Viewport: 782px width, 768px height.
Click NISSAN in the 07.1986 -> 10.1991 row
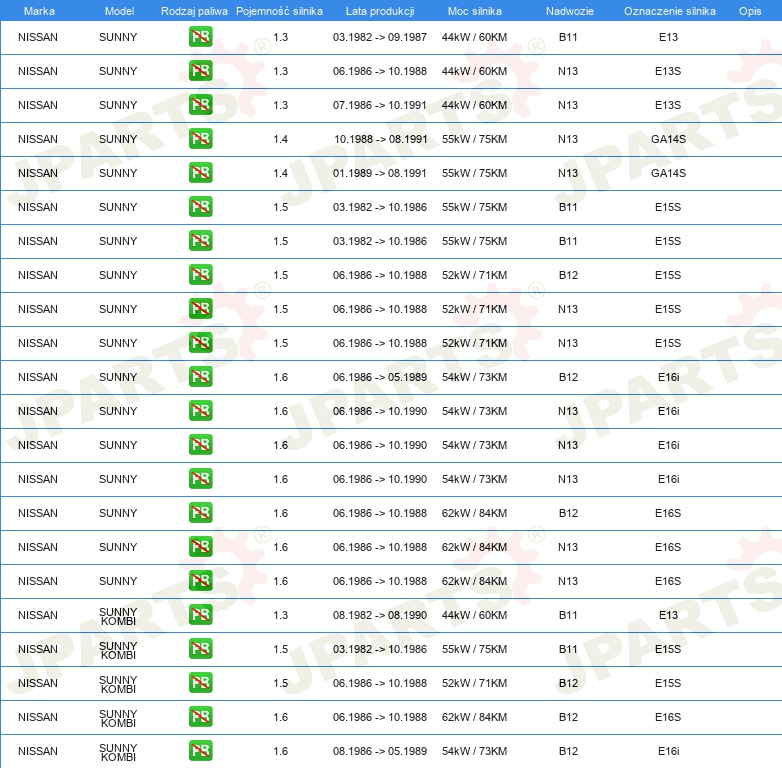38,105
